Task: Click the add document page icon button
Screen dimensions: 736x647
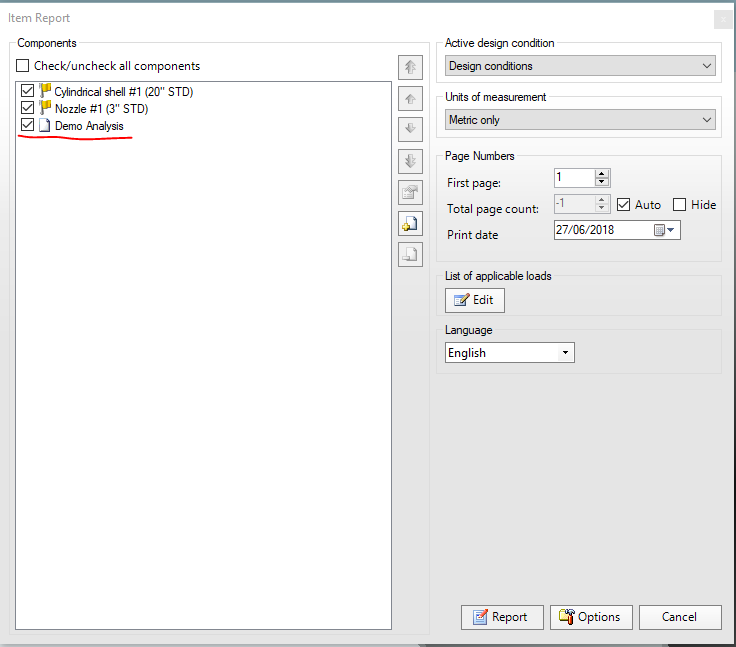Action: click(410, 223)
